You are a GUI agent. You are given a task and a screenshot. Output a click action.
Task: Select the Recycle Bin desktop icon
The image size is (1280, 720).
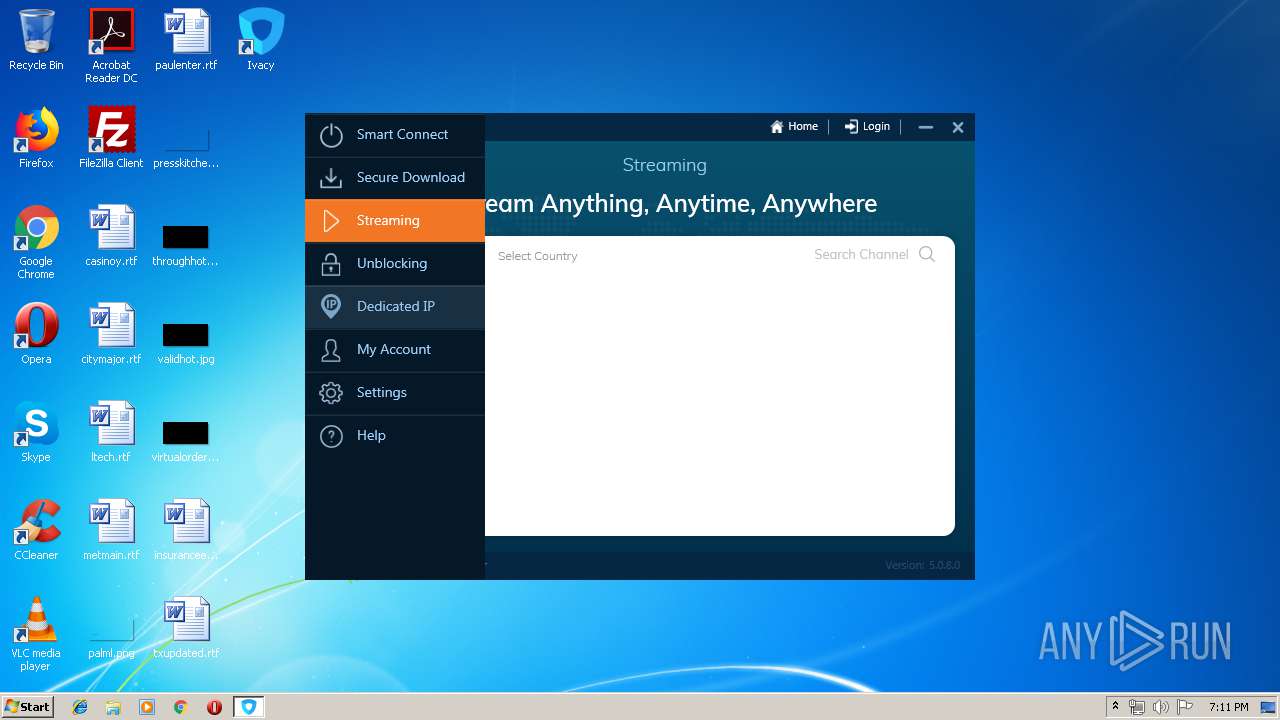[x=36, y=40]
